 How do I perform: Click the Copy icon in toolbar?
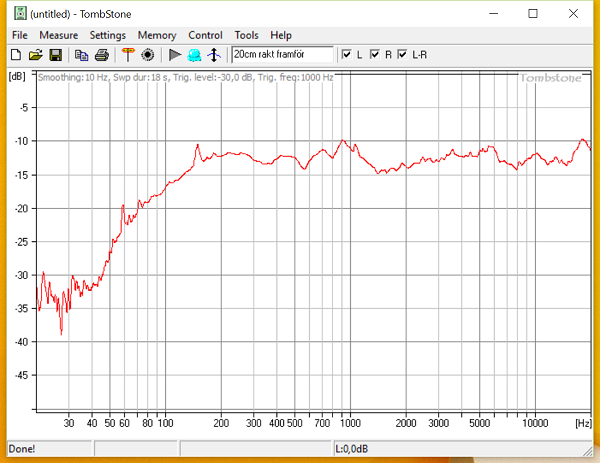click(x=82, y=54)
